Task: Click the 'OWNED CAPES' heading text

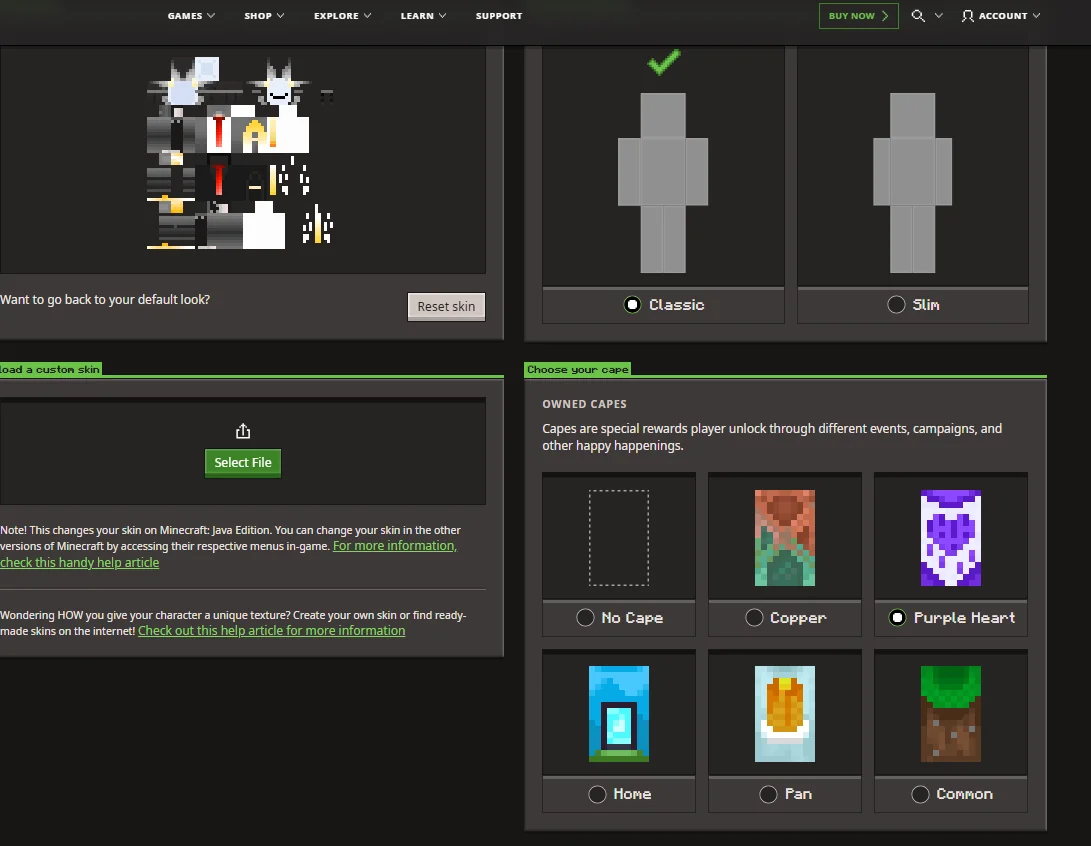Action: [x=584, y=404]
